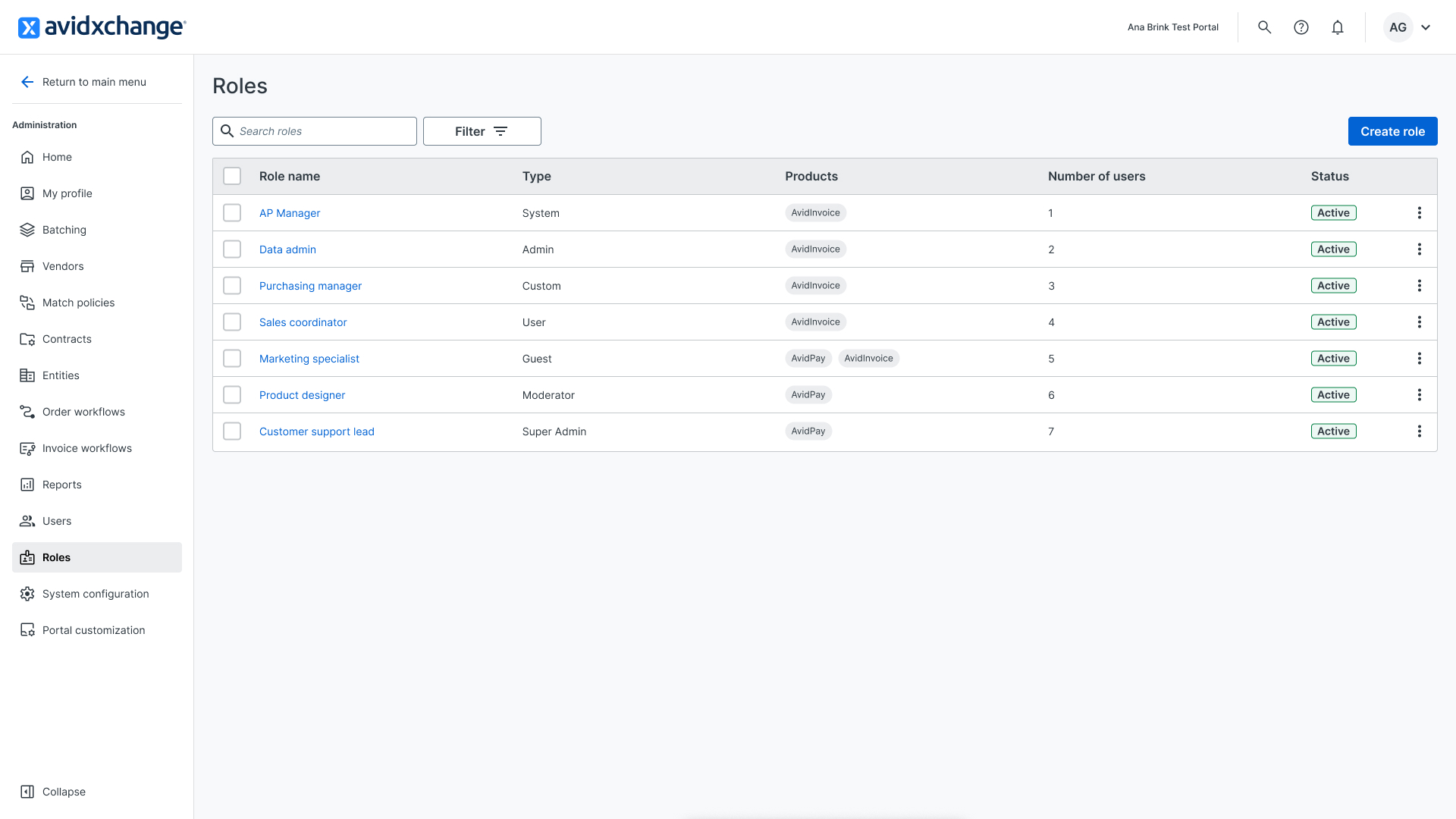1456x819 pixels.
Task: Click the magnifier inside Search roles
Action: (x=227, y=131)
